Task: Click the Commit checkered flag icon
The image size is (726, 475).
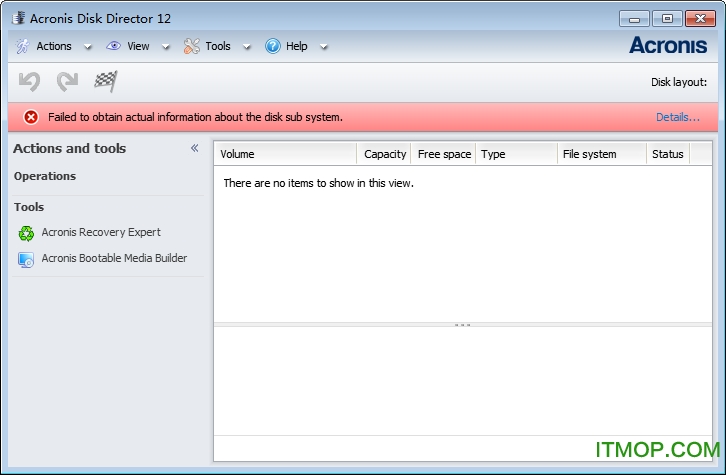Action: [x=105, y=82]
